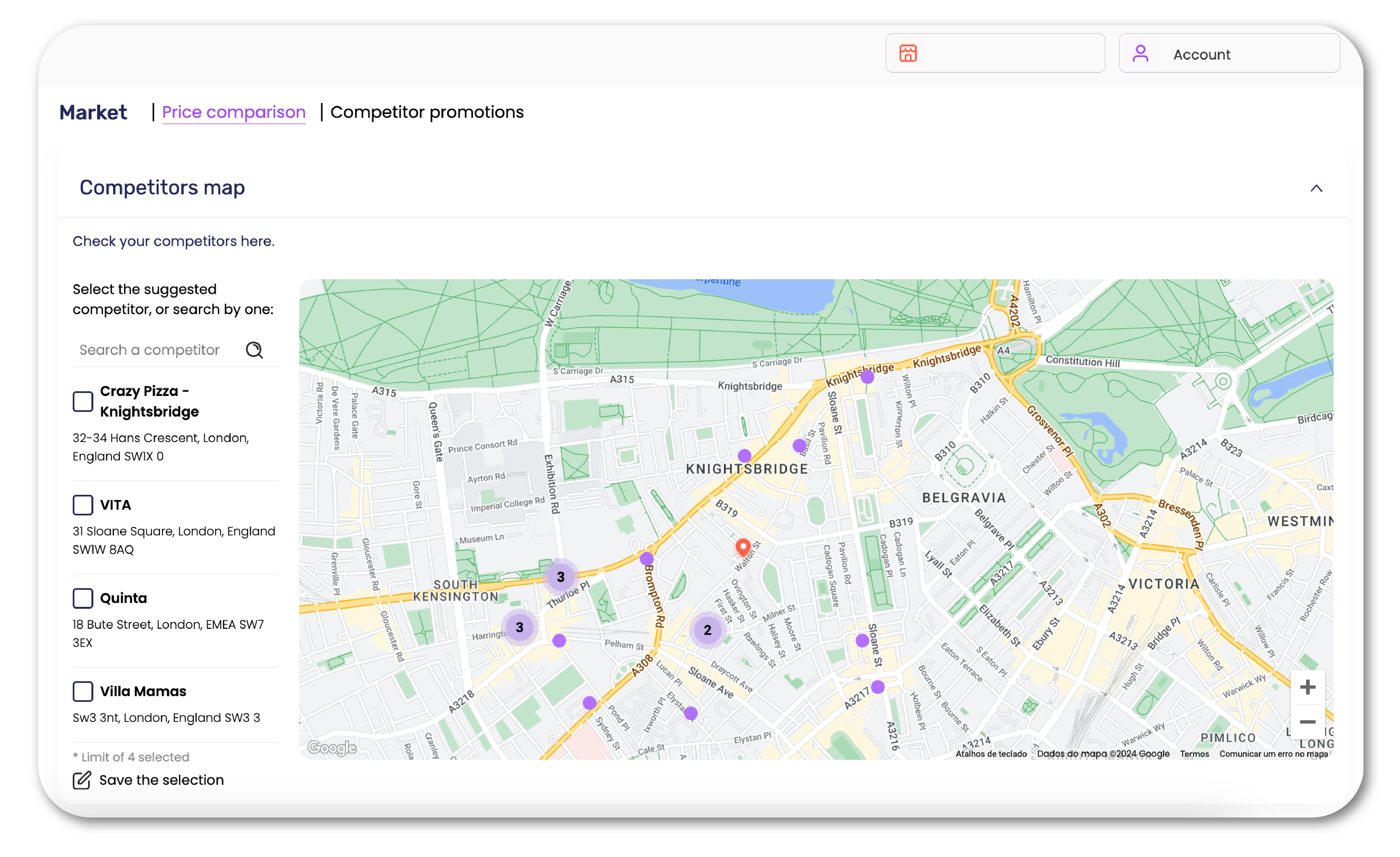The height and width of the screenshot is (857, 1400).
Task: Click the purple marker above KNIGHTSBRIDGE label
Action: click(744, 456)
